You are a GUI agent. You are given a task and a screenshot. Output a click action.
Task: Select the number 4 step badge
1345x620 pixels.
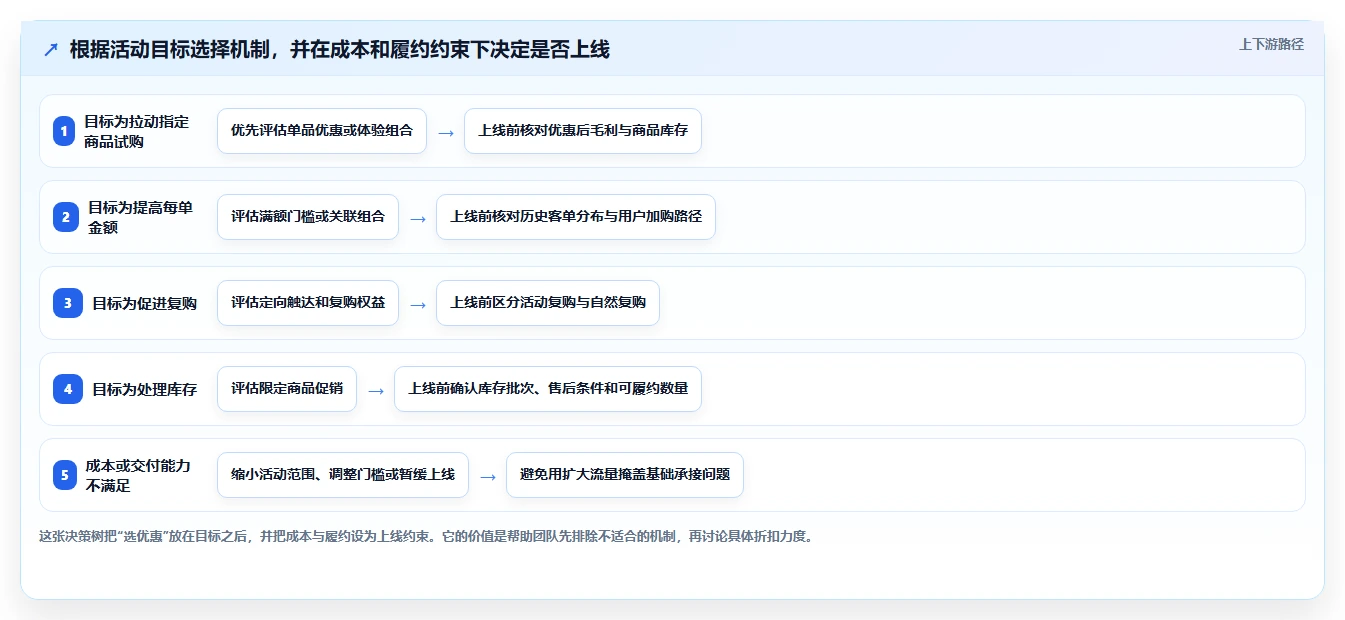coord(68,389)
